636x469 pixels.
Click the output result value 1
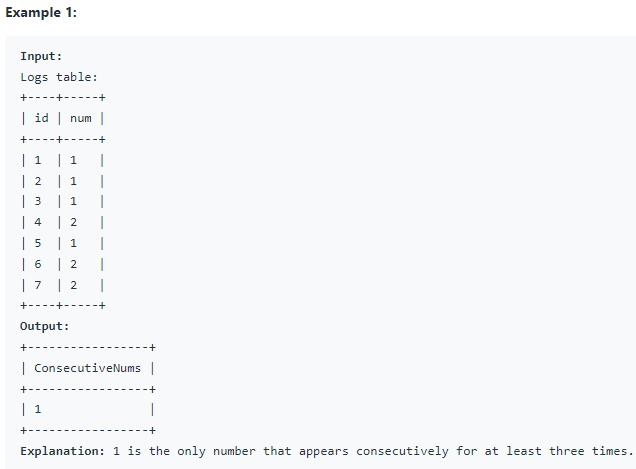tap(38, 409)
